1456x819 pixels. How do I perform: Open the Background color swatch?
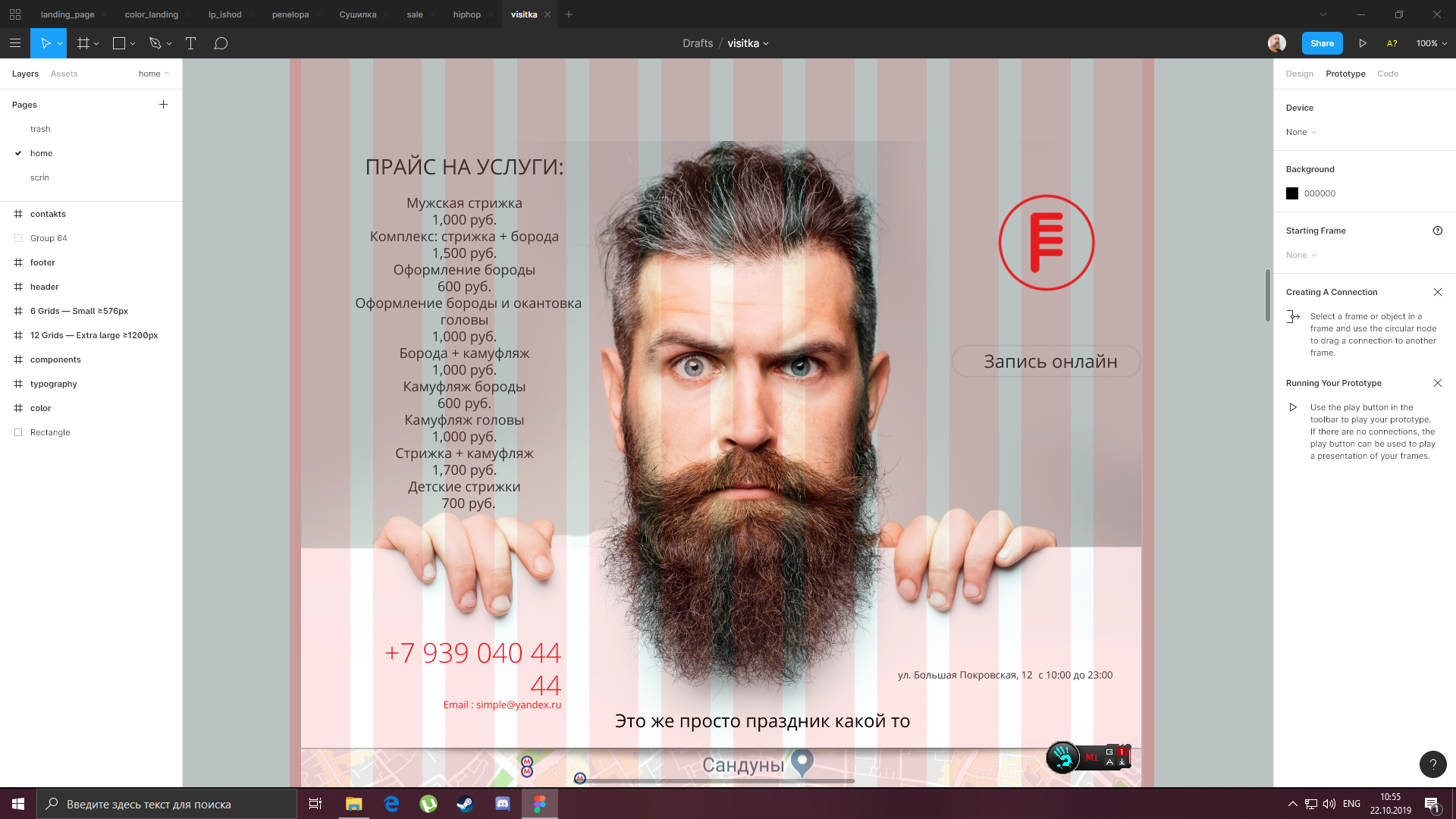pos(1292,193)
